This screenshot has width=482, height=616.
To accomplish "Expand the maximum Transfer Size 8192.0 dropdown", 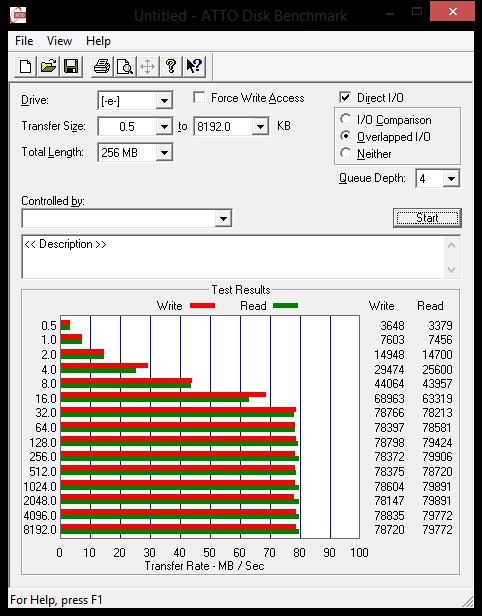I will pyautogui.click(x=260, y=126).
